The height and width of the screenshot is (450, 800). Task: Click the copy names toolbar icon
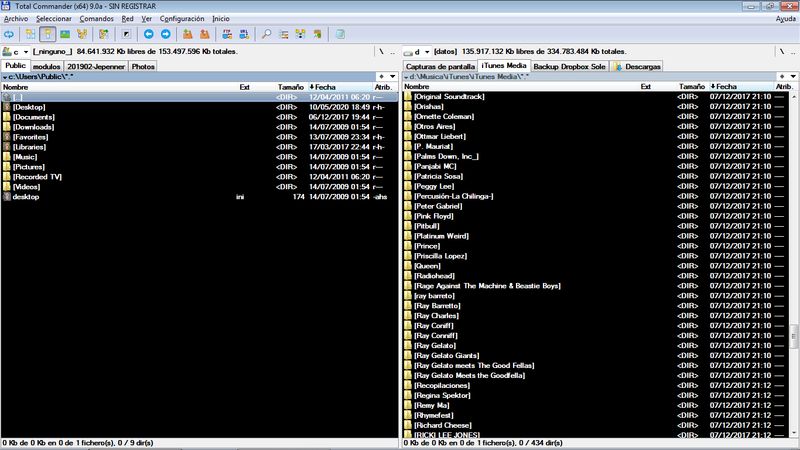[317, 34]
